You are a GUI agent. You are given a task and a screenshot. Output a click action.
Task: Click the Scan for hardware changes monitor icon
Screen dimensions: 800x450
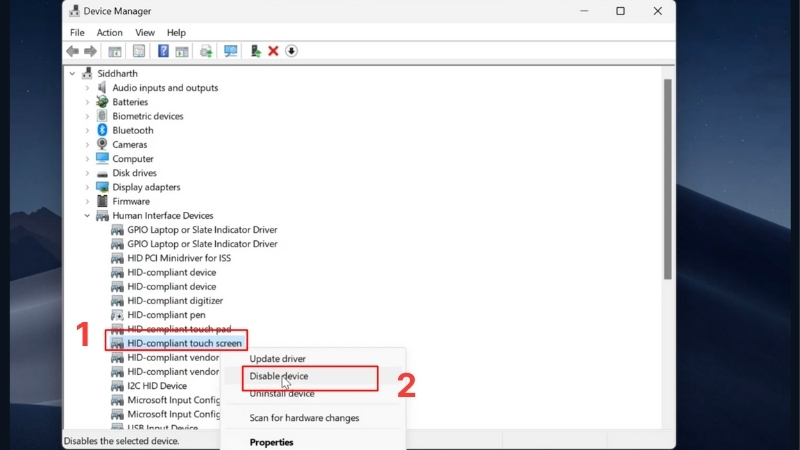(x=231, y=51)
